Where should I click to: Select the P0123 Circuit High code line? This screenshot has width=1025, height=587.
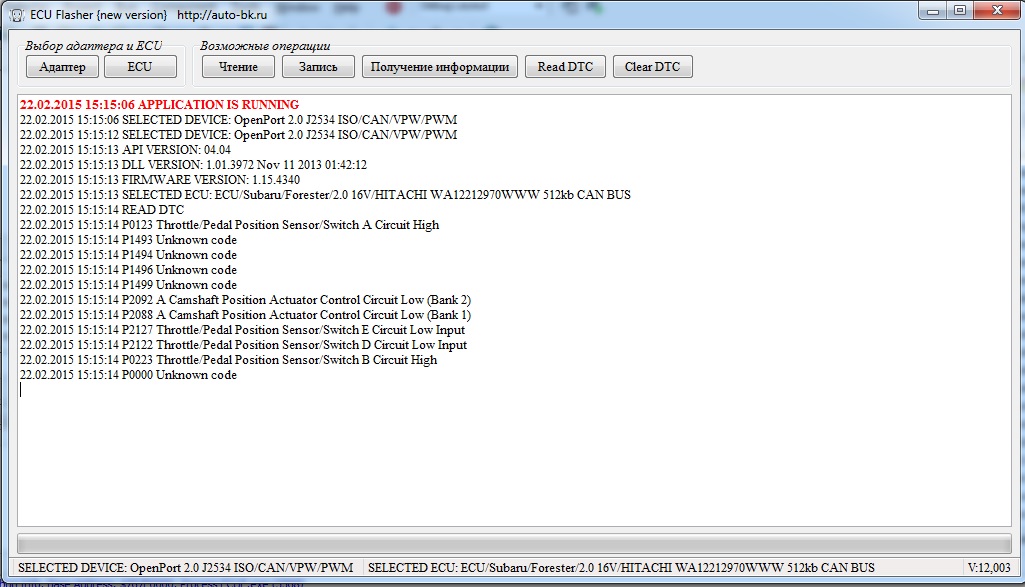click(229, 225)
